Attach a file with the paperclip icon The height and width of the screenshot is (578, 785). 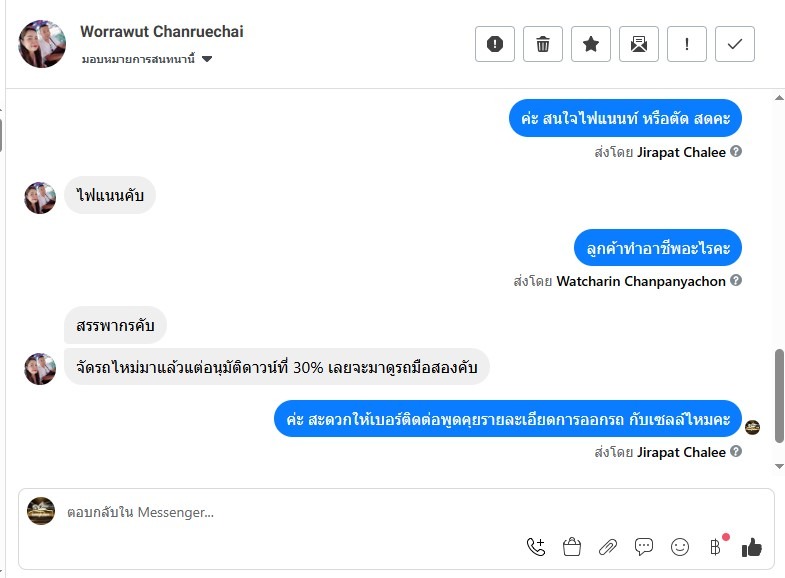[608, 546]
